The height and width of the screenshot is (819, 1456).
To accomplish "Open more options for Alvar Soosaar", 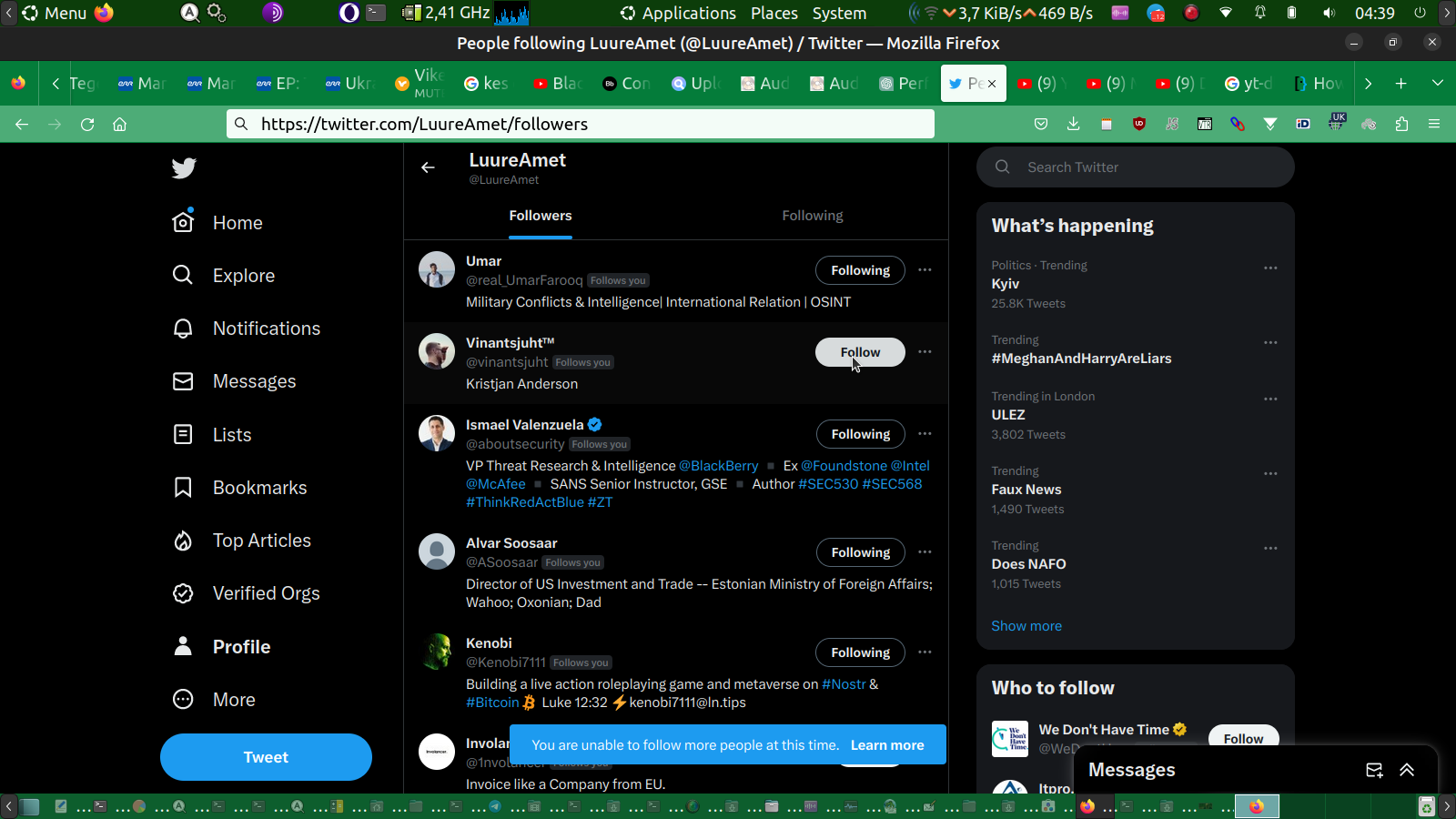I will click(x=925, y=552).
